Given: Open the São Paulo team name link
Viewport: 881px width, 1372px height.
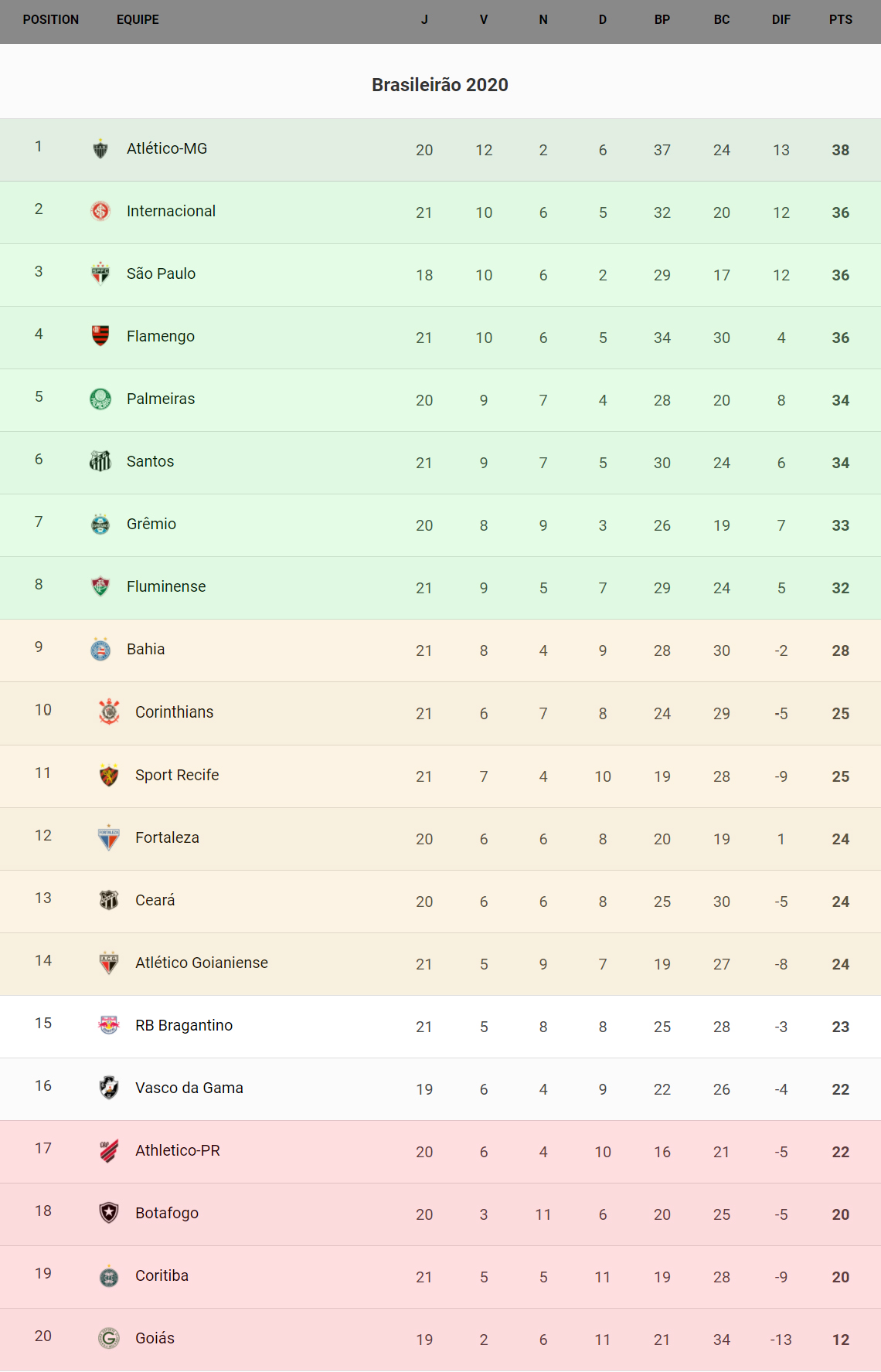Looking at the screenshot, I should tap(161, 273).
